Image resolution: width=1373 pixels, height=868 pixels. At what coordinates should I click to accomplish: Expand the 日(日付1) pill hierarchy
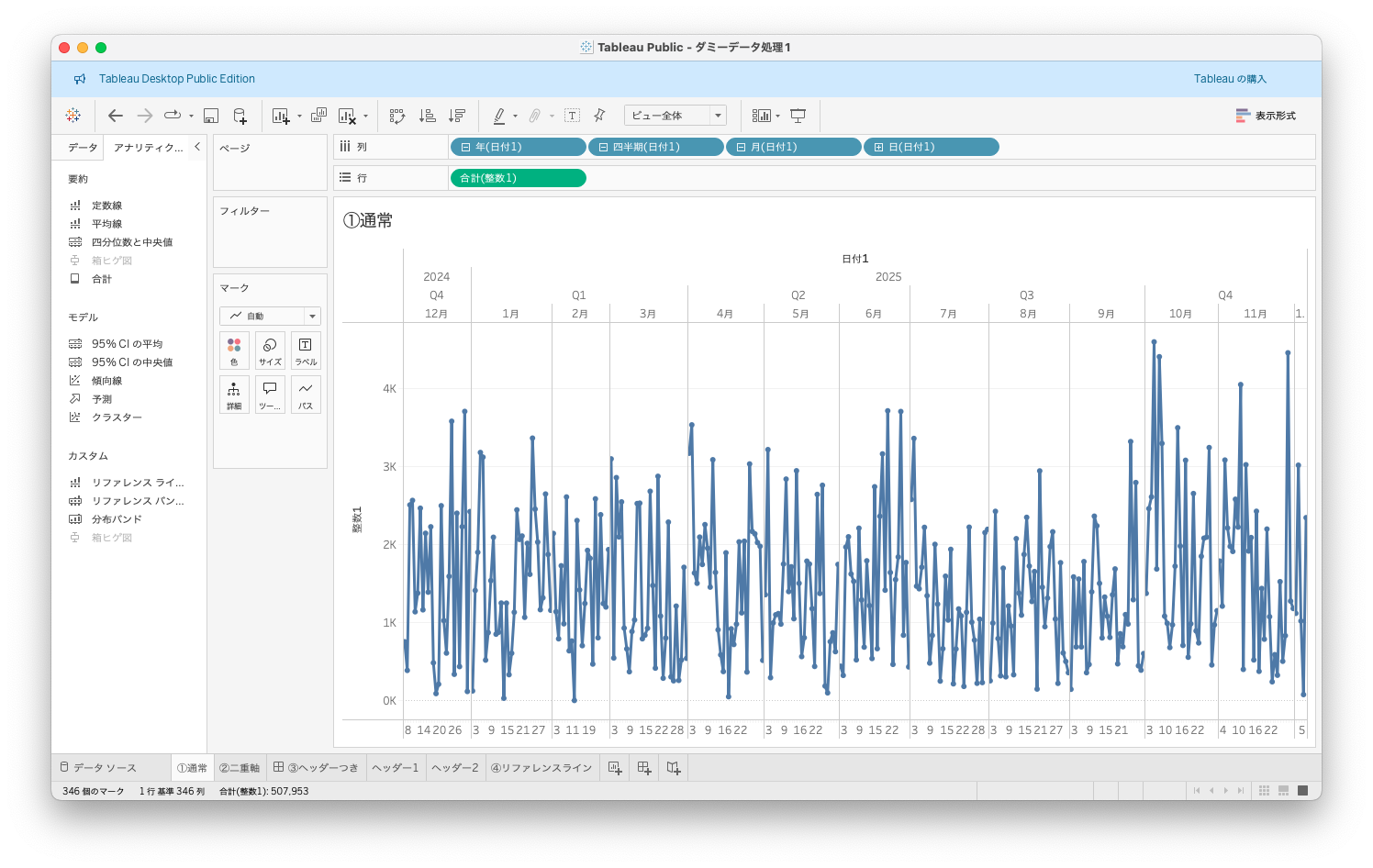[x=878, y=147]
